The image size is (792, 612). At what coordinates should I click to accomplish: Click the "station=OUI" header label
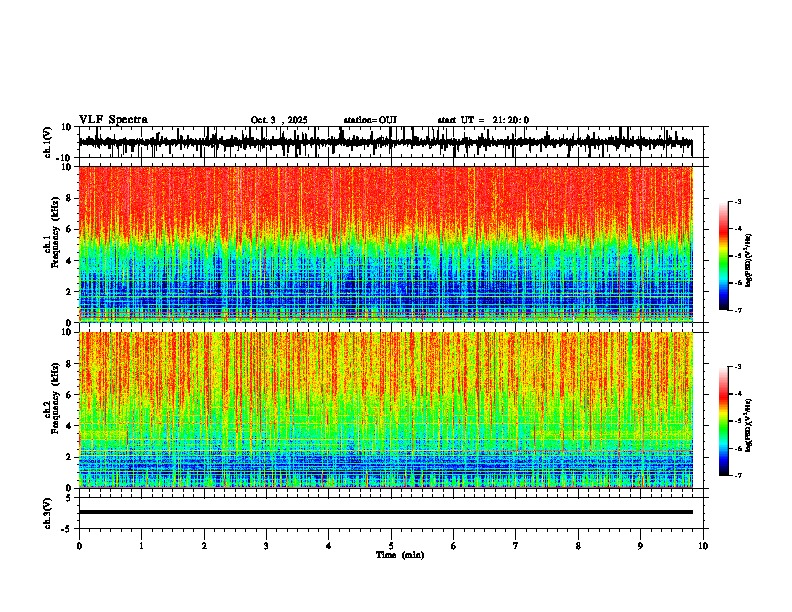click(370, 120)
